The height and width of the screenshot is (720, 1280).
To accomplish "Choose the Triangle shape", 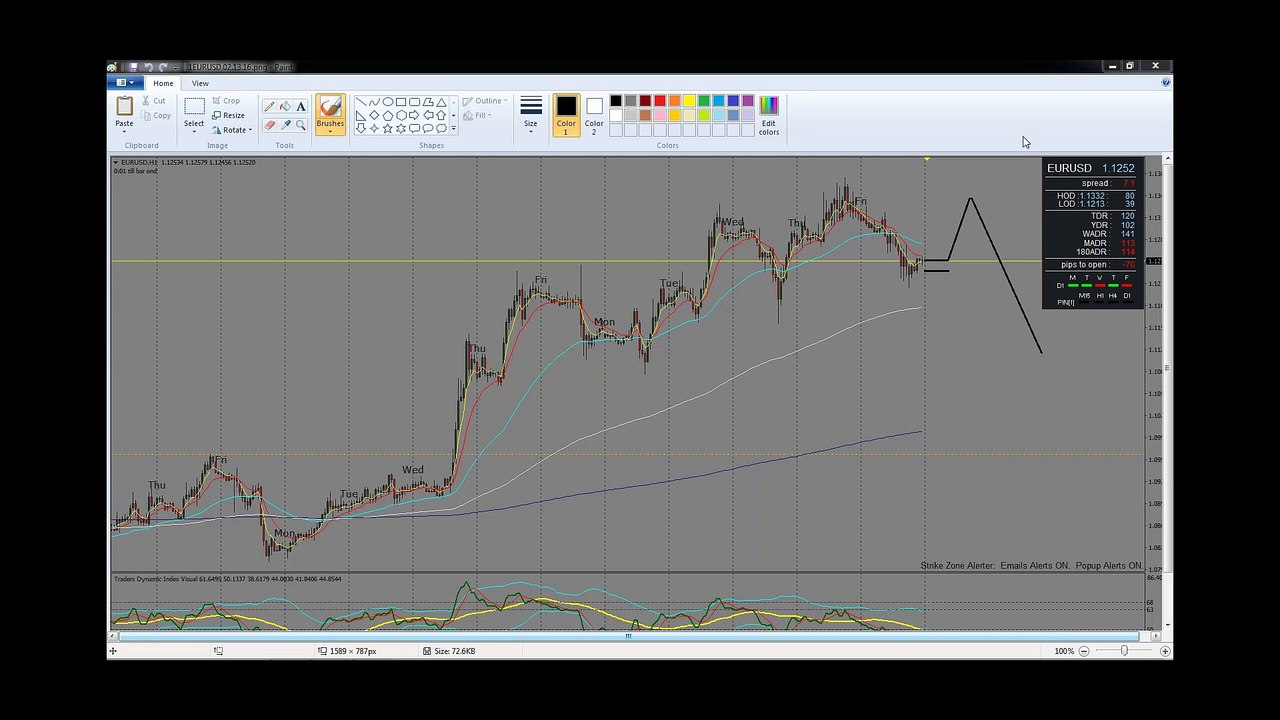I will (x=441, y=102).
